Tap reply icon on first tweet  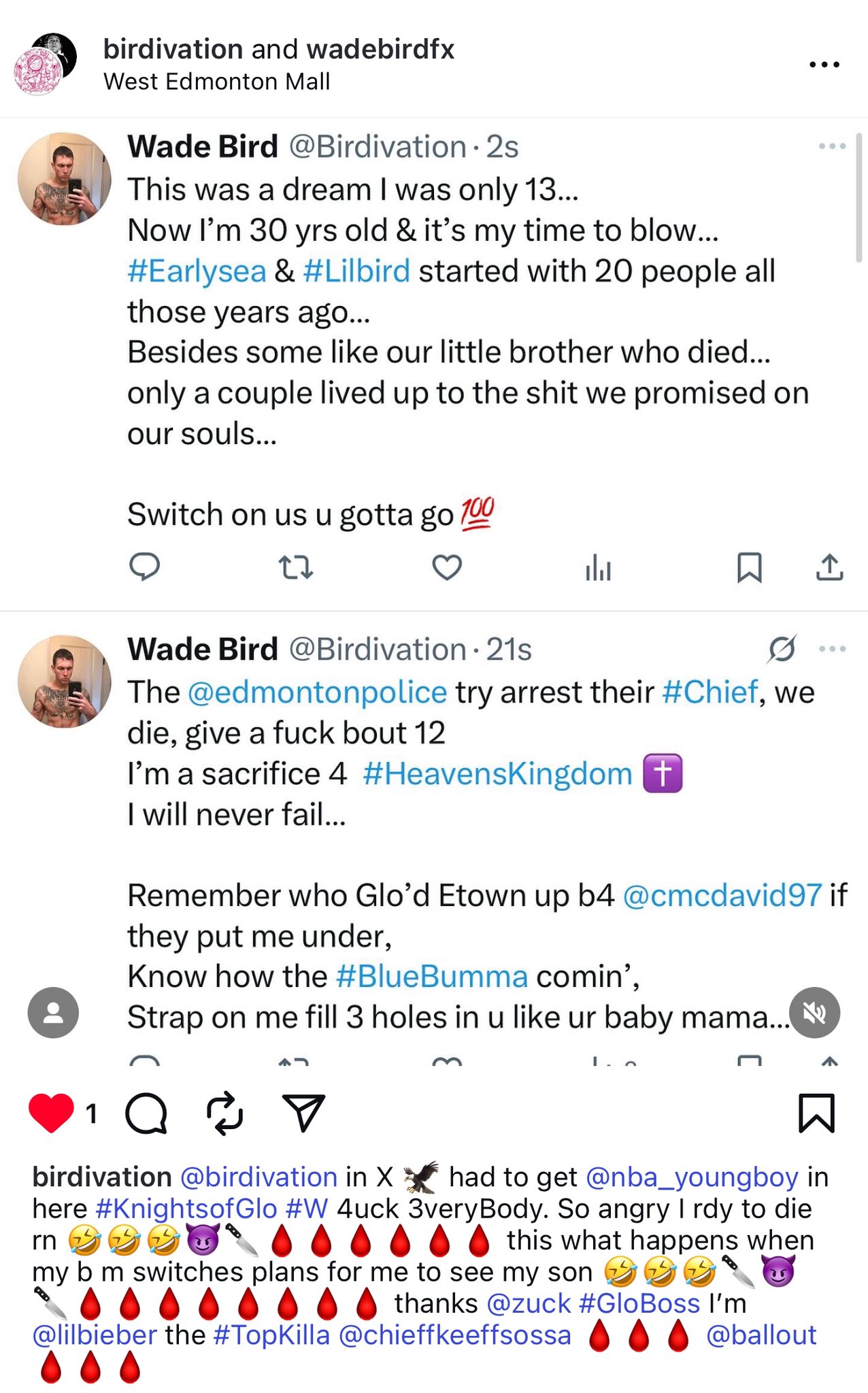coord(144,567)
